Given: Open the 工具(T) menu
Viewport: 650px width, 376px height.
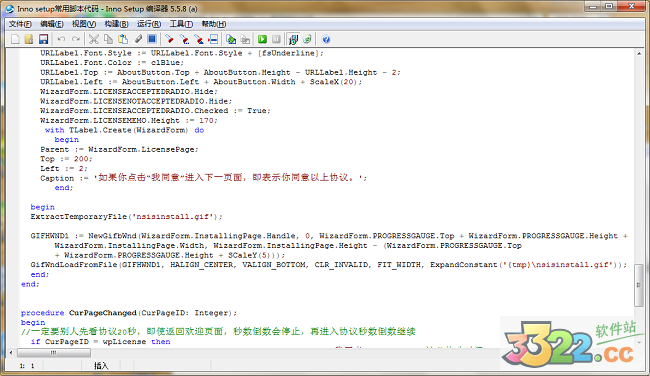Looking at the screenshot, I should tap(181, 24).
